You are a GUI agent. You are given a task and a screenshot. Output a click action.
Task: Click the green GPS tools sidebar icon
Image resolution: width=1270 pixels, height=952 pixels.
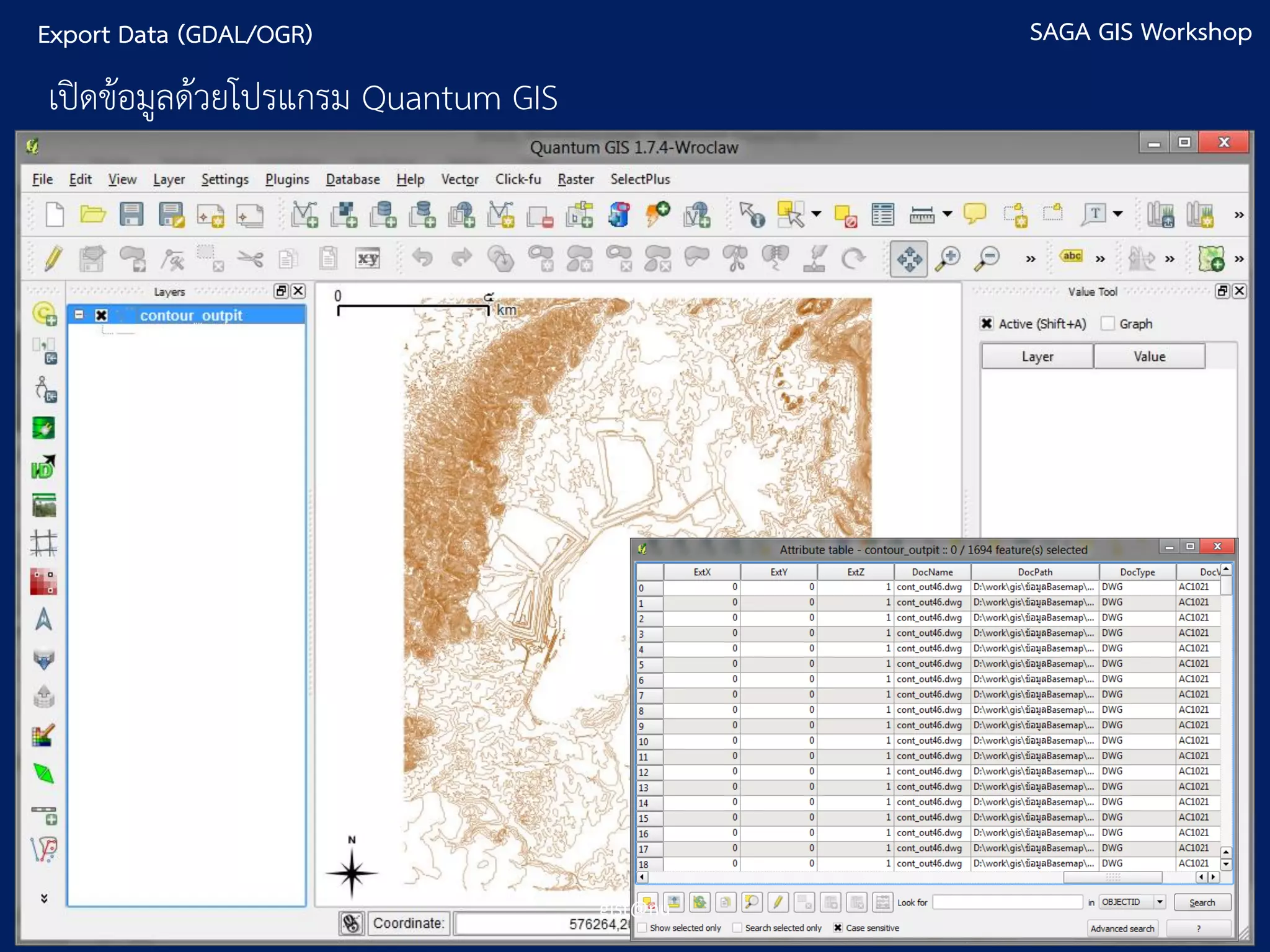43,428
